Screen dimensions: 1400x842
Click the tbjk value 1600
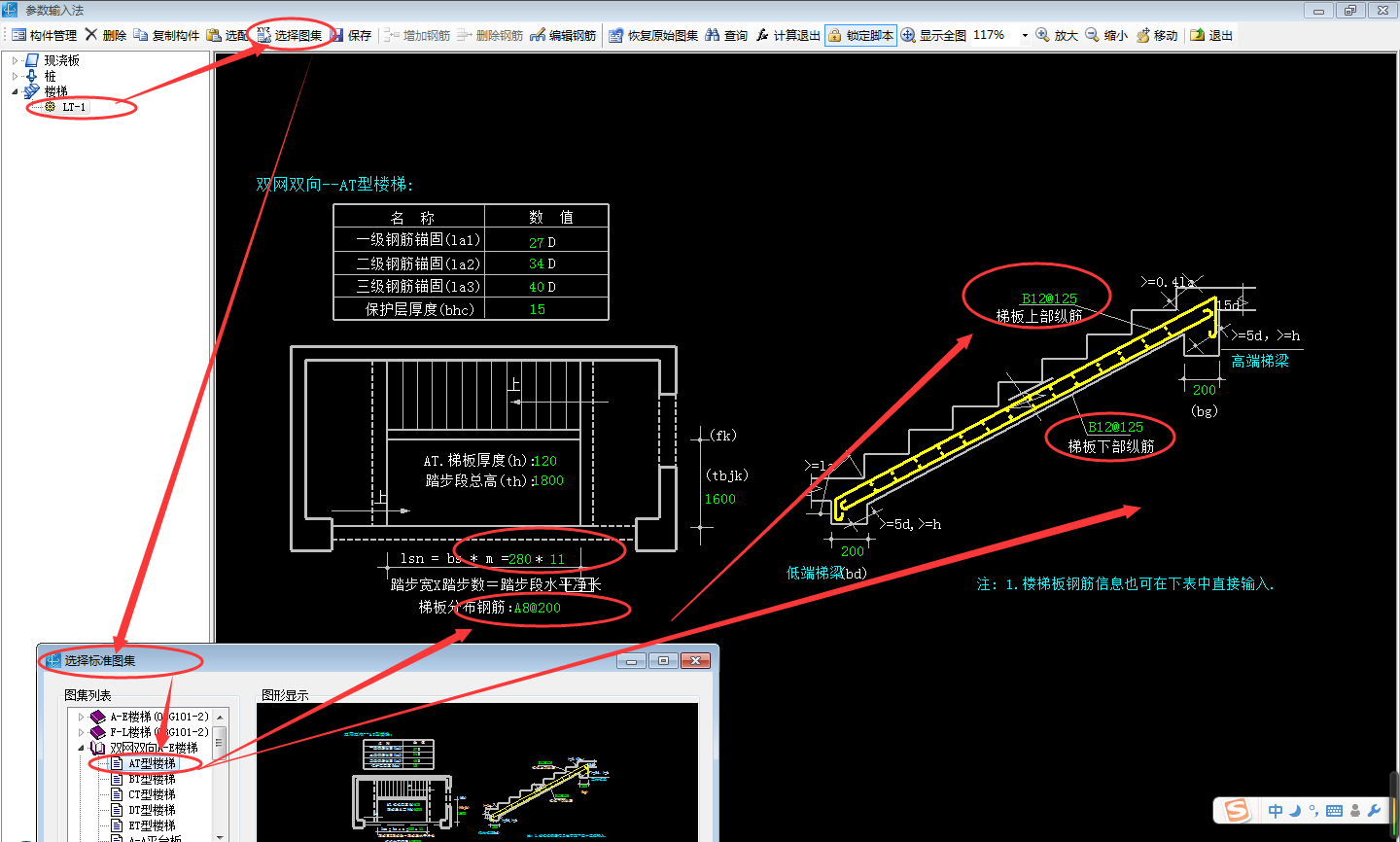coord(720,499)
